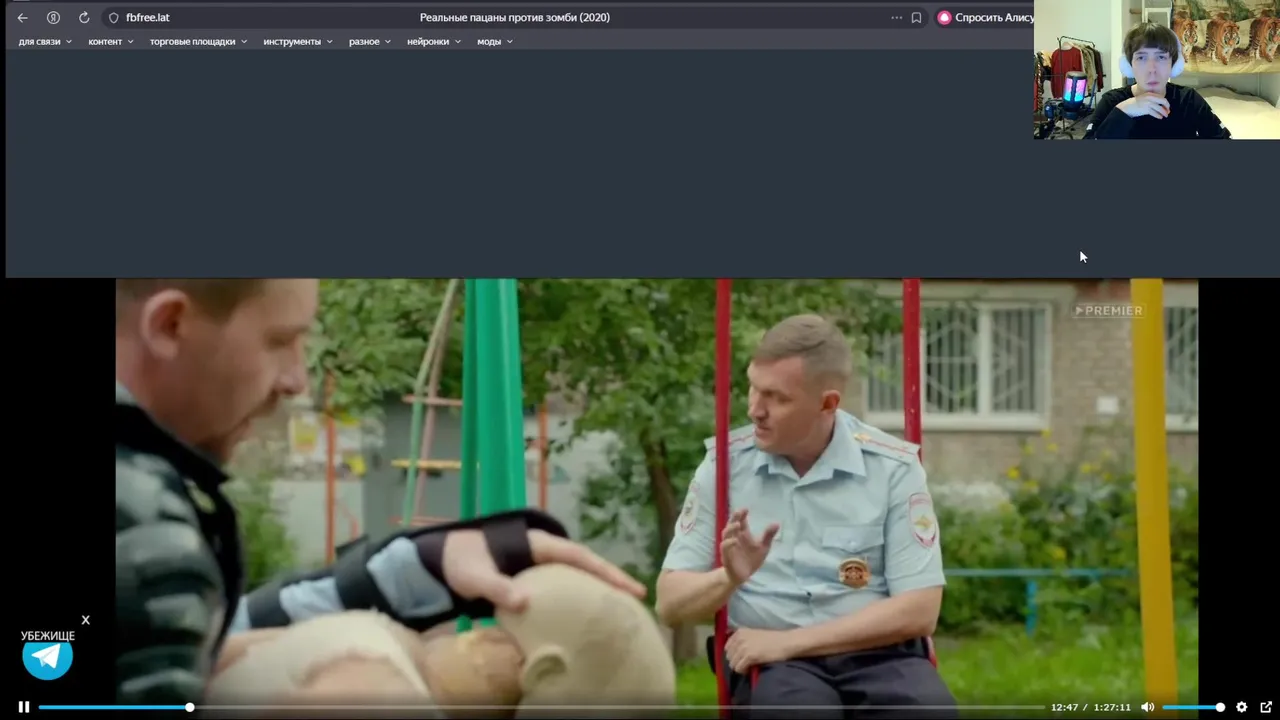Close the Telegram promo overlay

pos(86,620)
